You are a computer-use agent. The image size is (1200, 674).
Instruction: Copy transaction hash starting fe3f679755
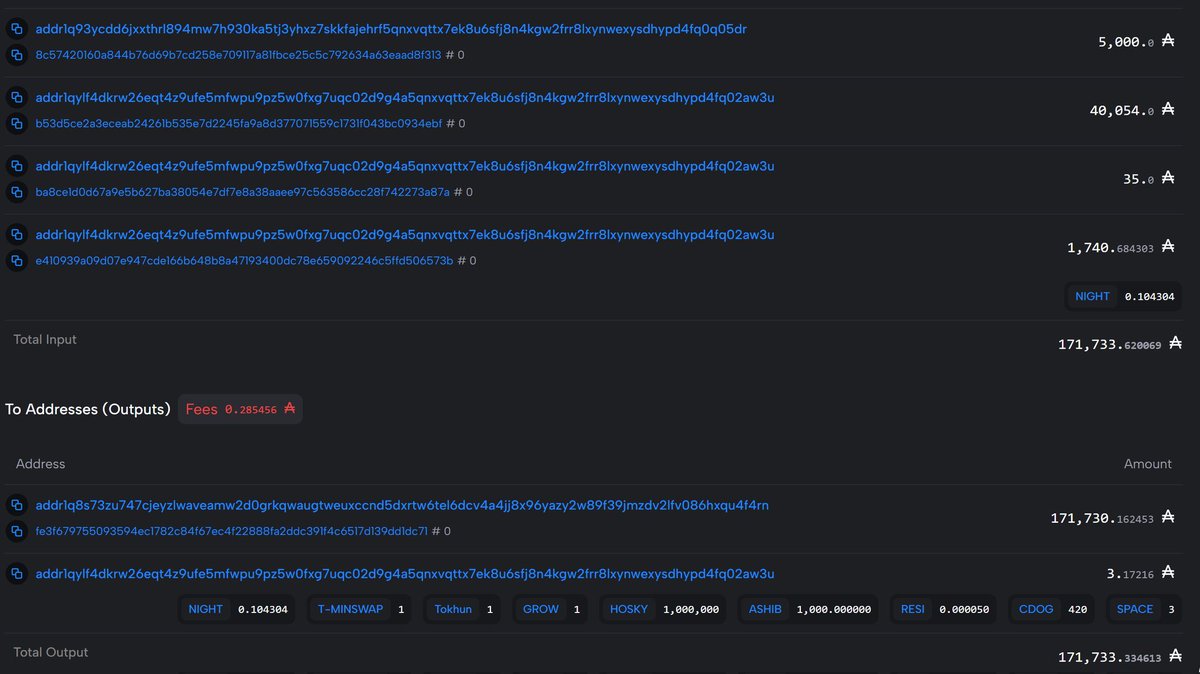(x=16, y=531)
